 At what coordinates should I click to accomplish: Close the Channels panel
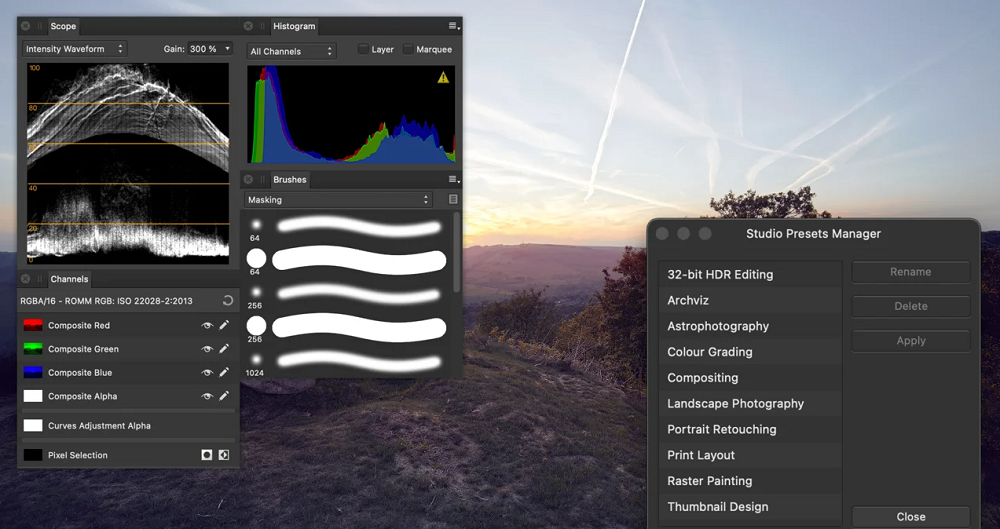click(26, 279)
